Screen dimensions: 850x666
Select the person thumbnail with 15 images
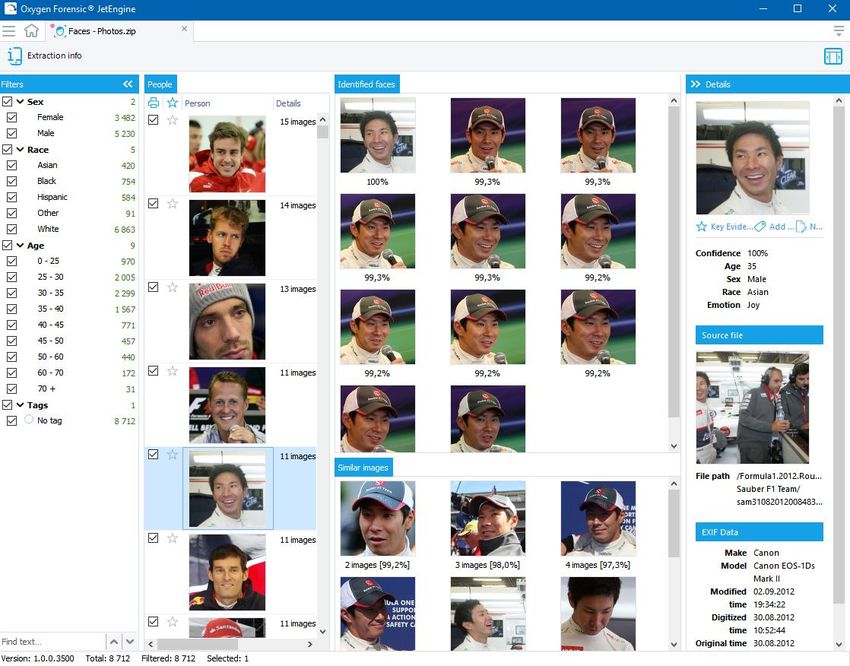coord(227,154)
